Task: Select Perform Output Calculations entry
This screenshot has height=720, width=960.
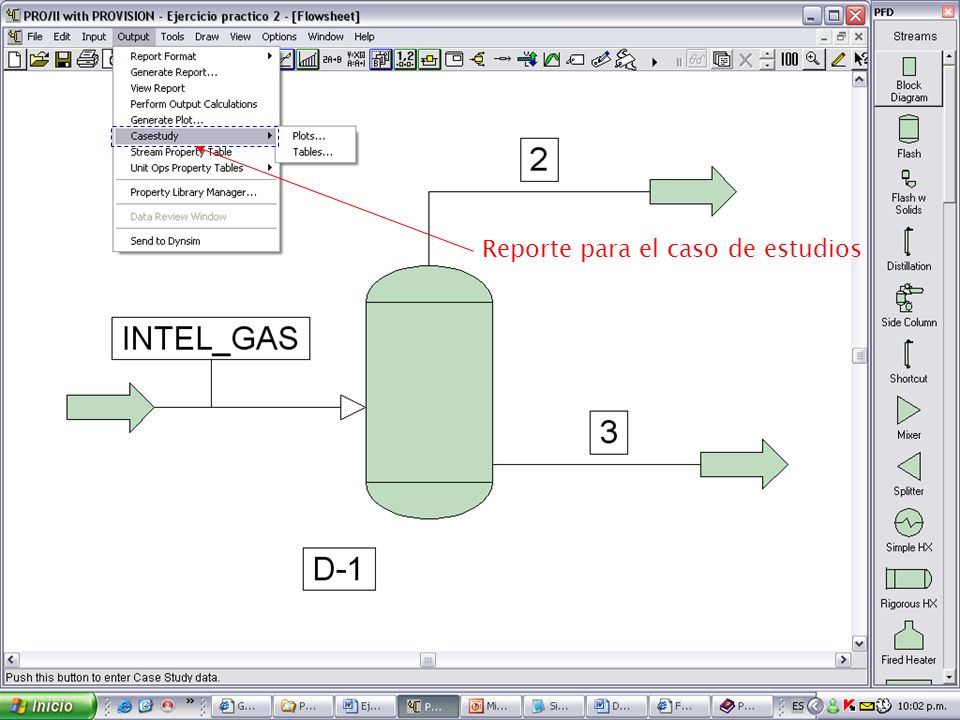Action: 196,104
